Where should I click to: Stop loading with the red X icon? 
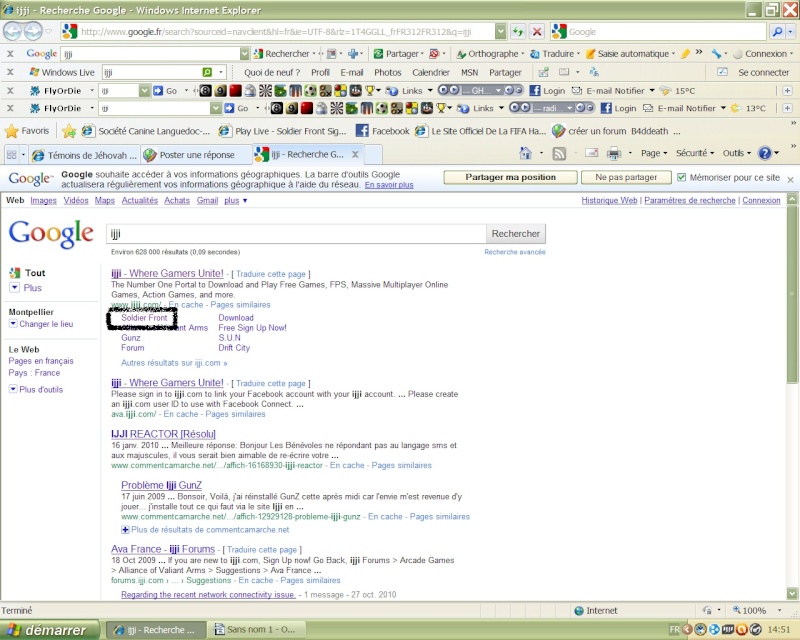click(537, 32)
